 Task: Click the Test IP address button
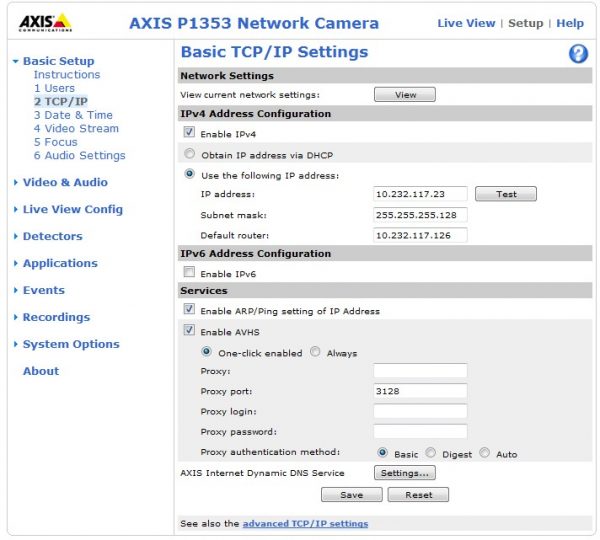point(506,194)
